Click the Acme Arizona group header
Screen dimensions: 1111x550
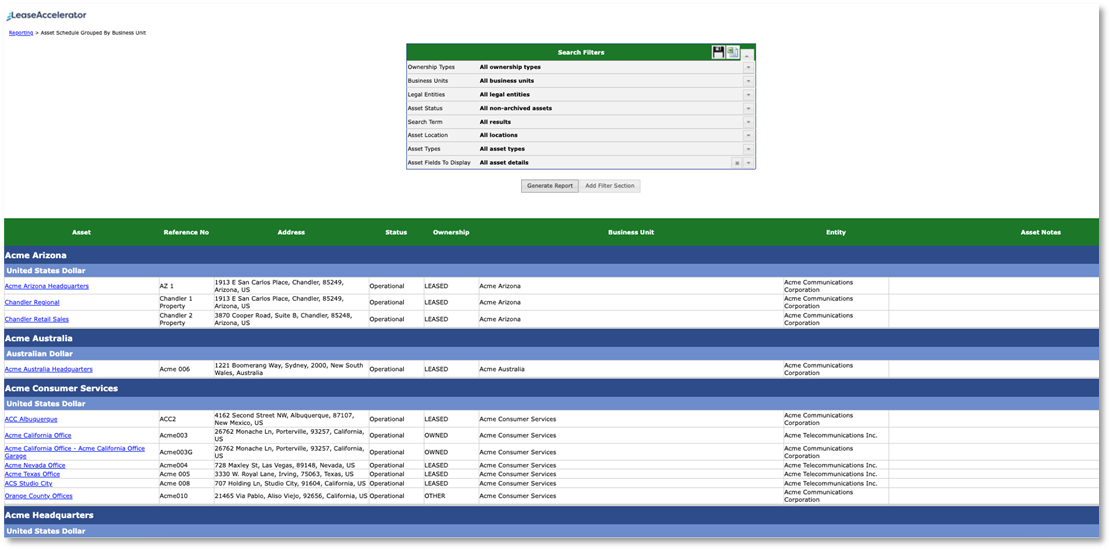click(551, 254)
